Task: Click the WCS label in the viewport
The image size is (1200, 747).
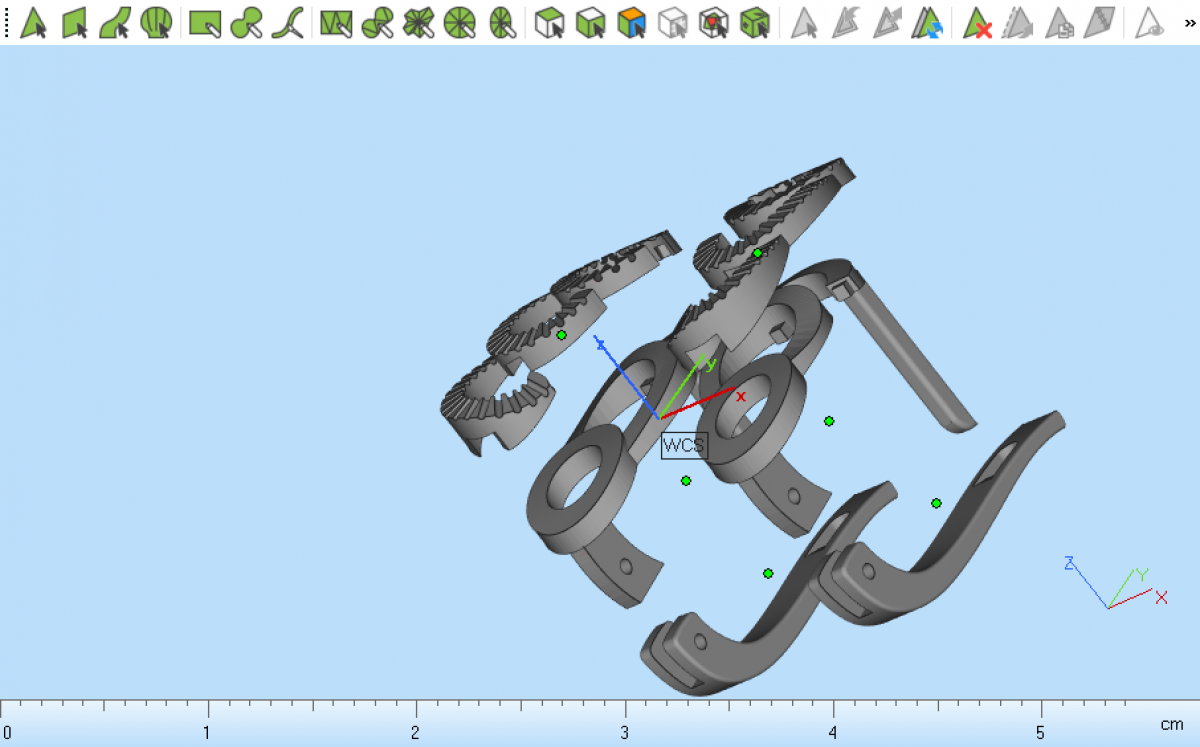Action: [684, 445]
